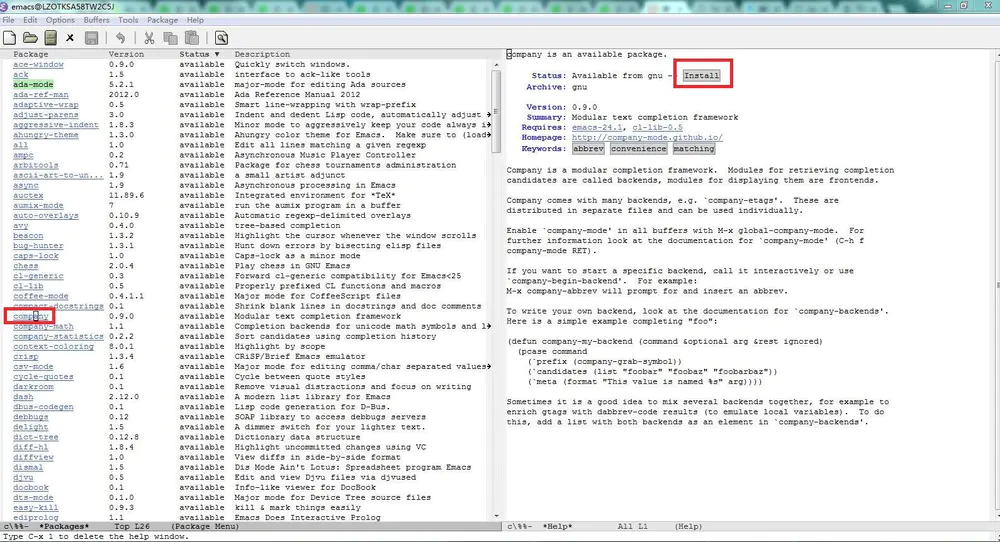Search forward with magnifier icon
Viewport: 1000px width, 542px height.
(221, 38)
